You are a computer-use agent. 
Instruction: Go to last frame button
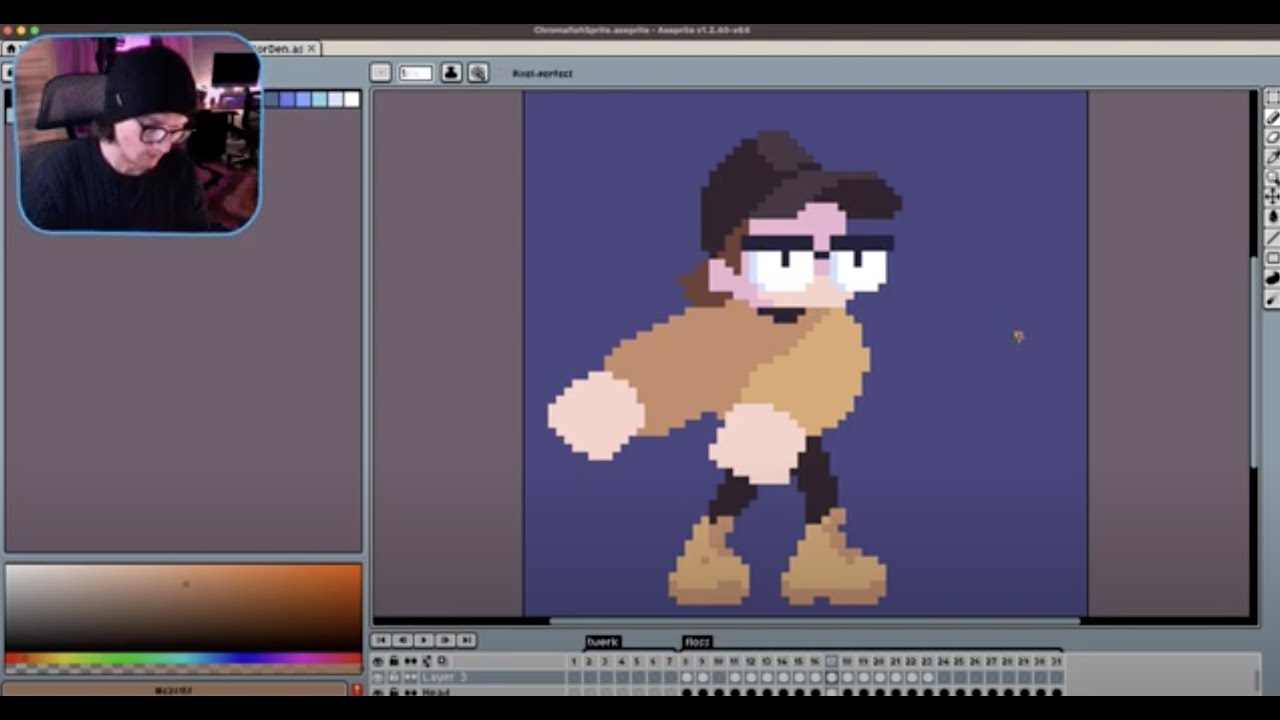466,640
